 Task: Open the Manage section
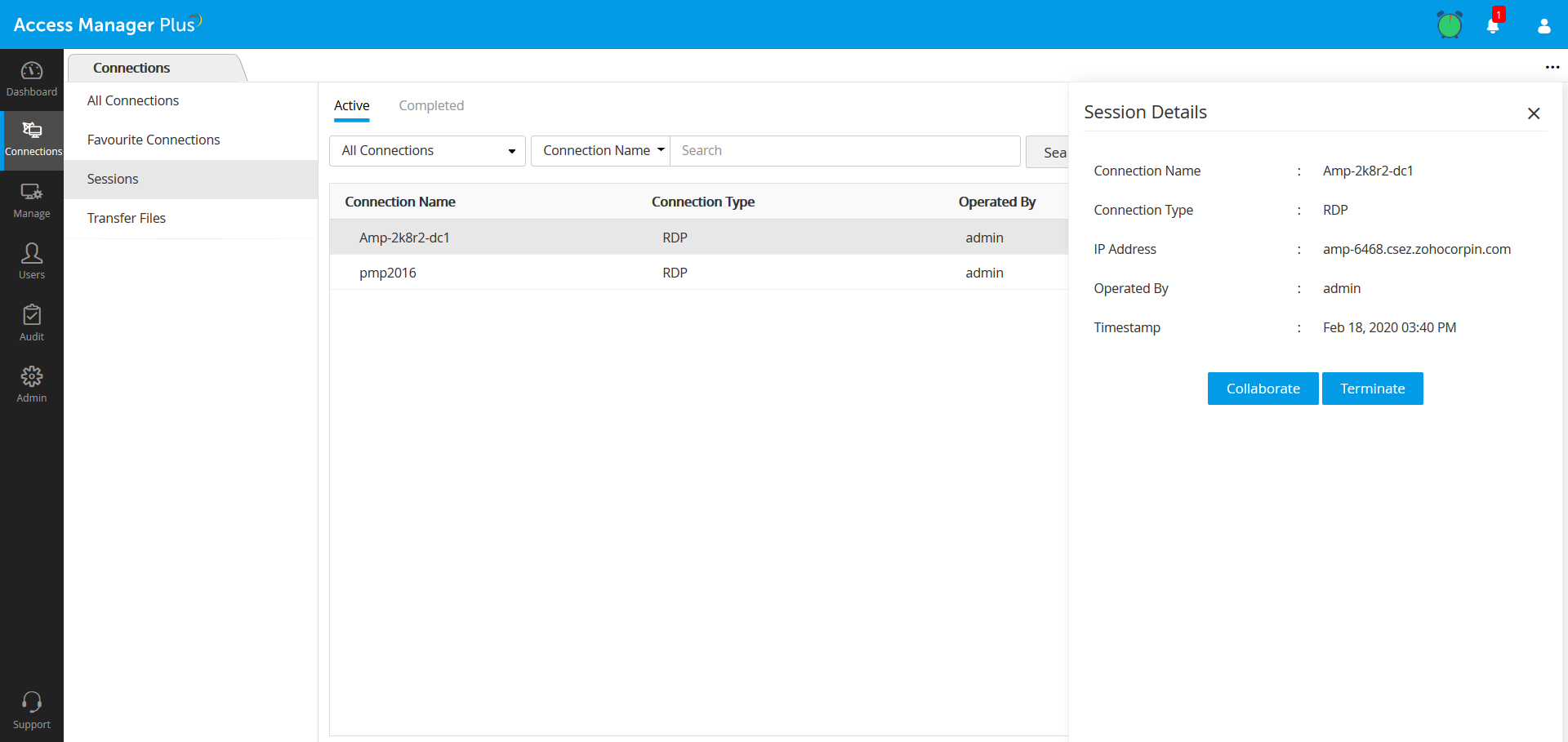(x=31, y=200)
